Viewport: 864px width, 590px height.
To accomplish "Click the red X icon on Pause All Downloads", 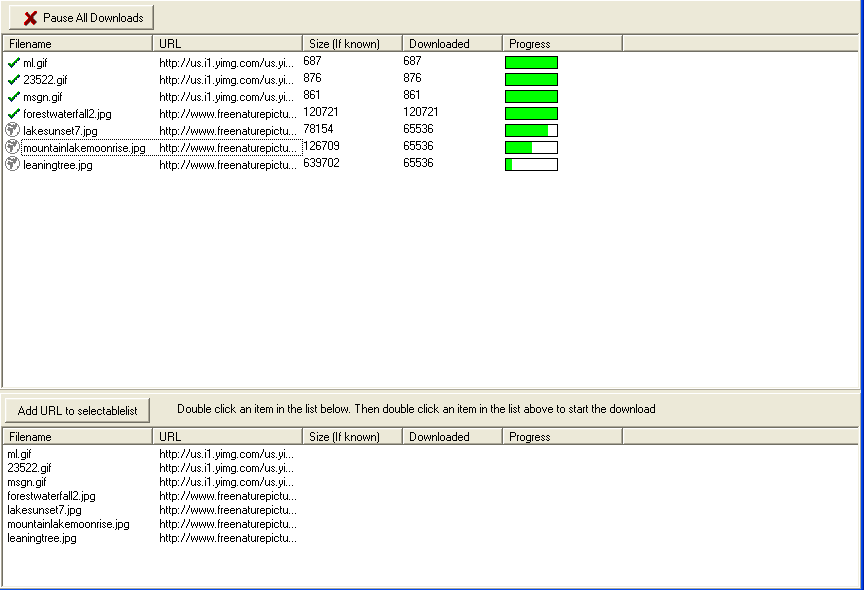I will click(x=30, y=18).
